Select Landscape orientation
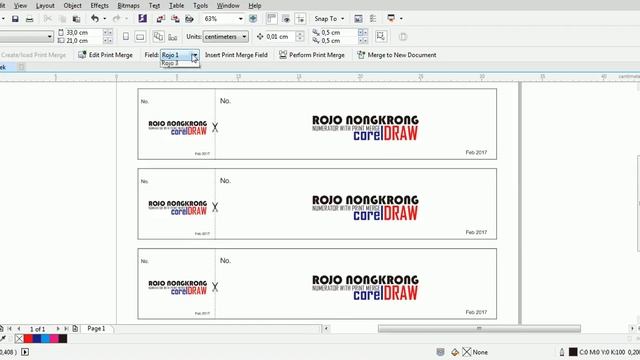The height and width of the screenshot is (360, 640). click(x=140, y=37)
